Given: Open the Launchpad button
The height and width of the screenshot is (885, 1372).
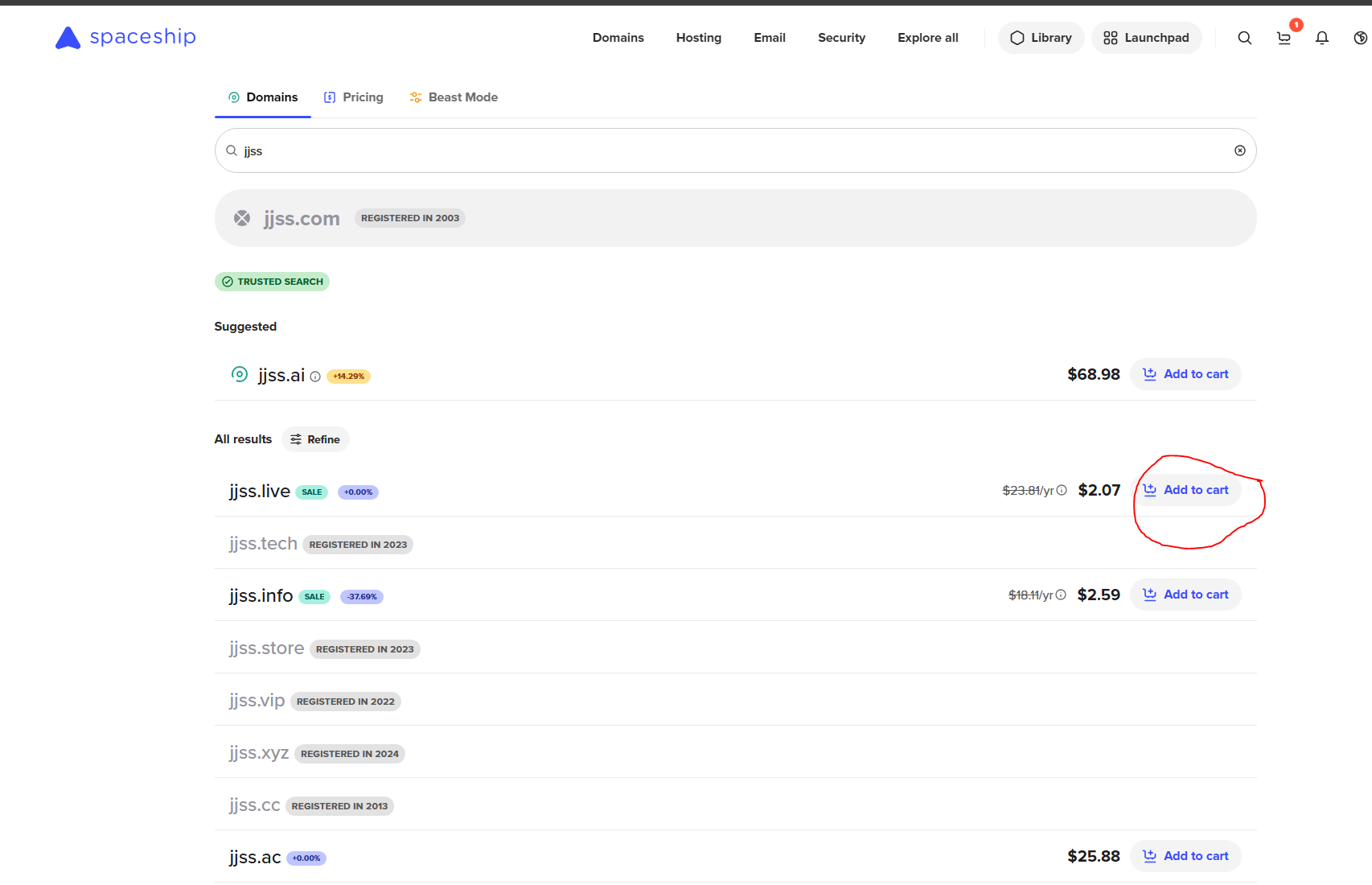Looking at the screenshot, I should 1146,38.
